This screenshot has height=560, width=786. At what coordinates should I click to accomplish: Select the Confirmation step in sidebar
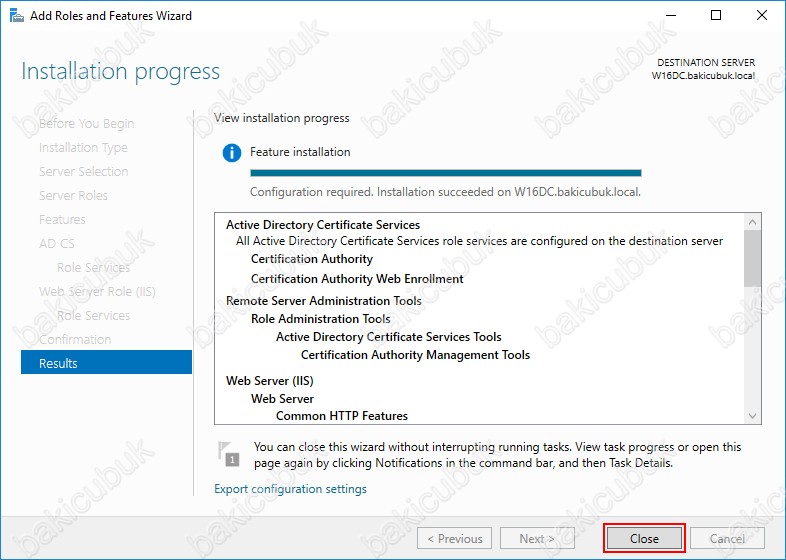tap(75, 339)
